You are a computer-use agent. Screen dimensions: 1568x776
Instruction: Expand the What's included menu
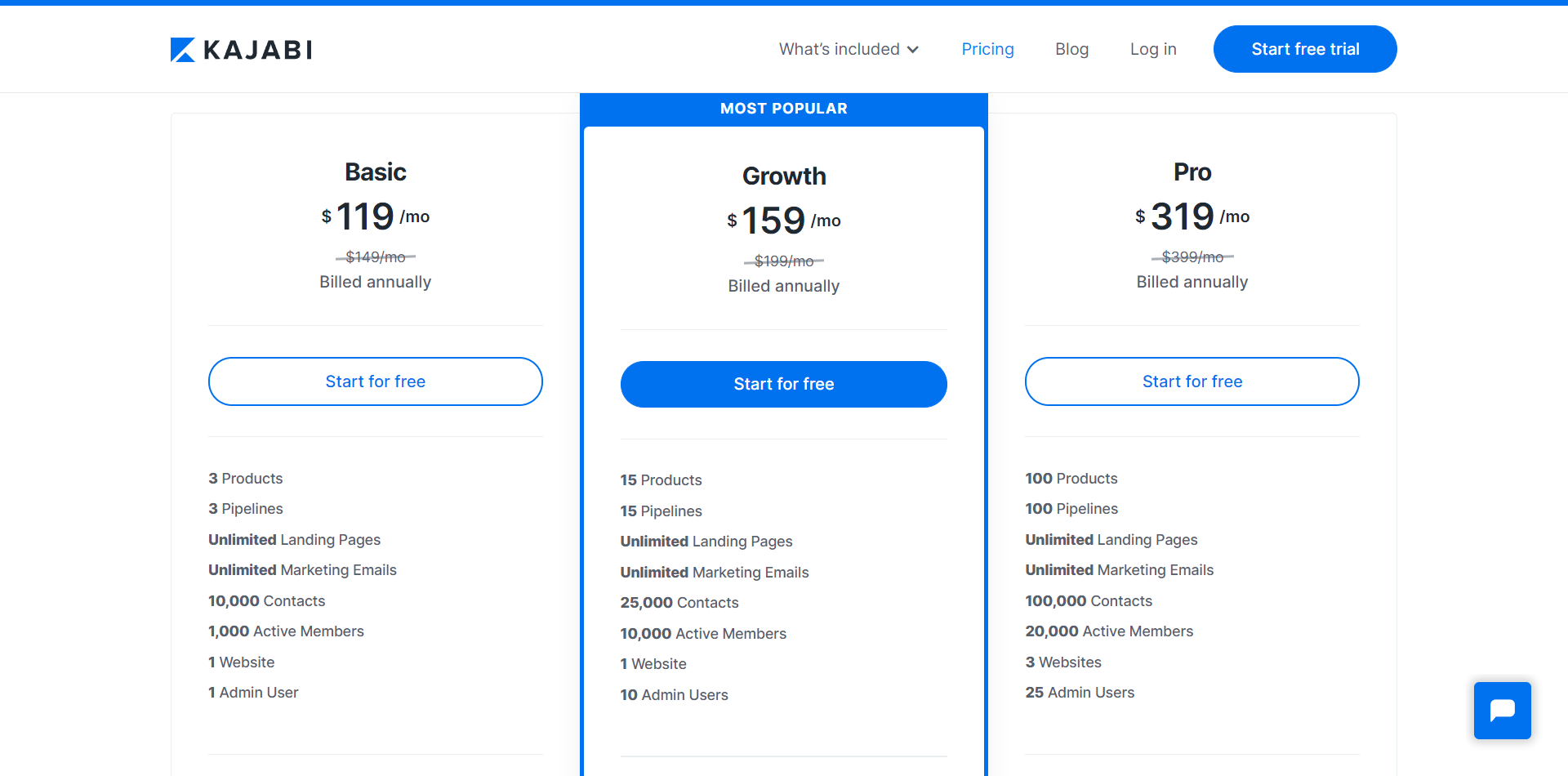click(x=849, y=49)
